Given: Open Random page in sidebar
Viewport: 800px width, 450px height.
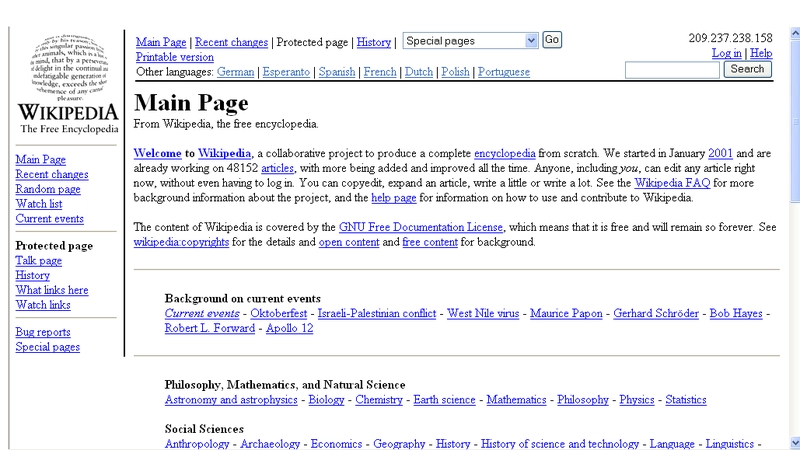Looking at the screenshot, I should click(48, 189).
